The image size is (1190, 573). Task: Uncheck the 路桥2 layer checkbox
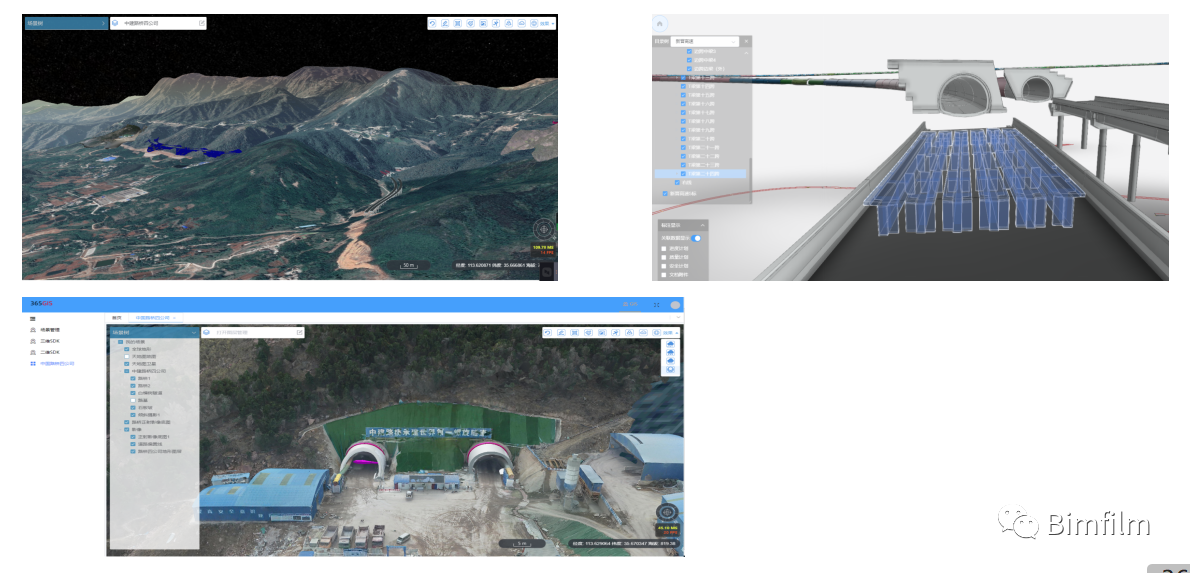point(133,386)
